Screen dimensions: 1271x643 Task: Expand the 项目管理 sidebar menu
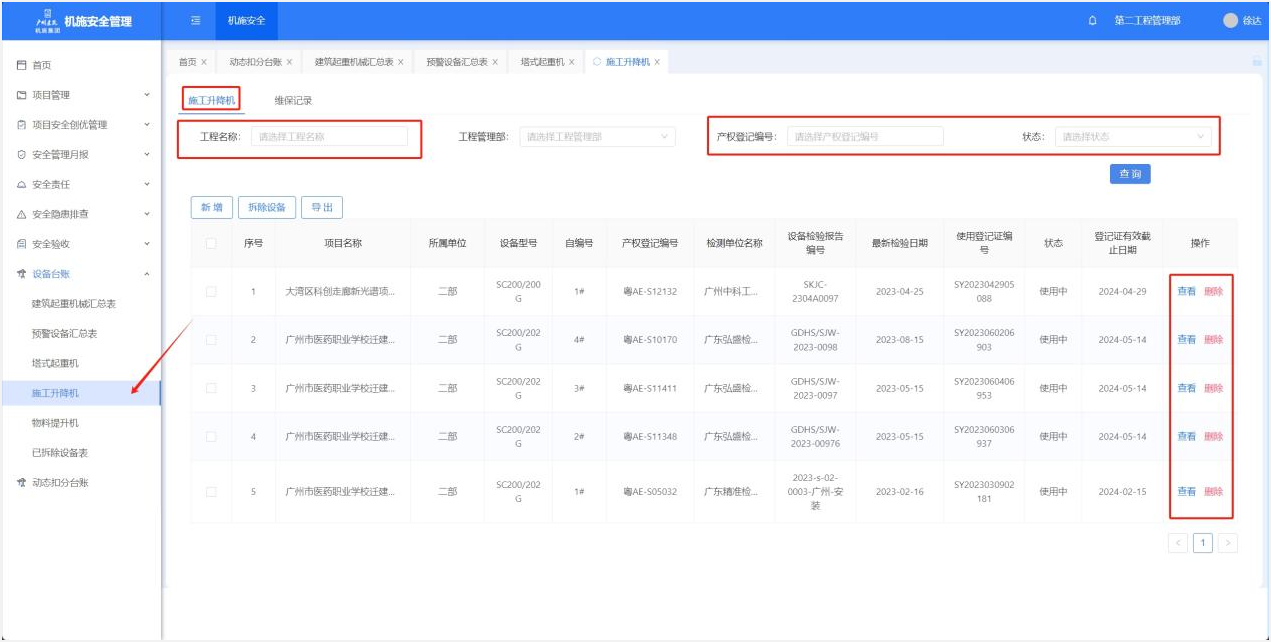(x=80, y=95)
